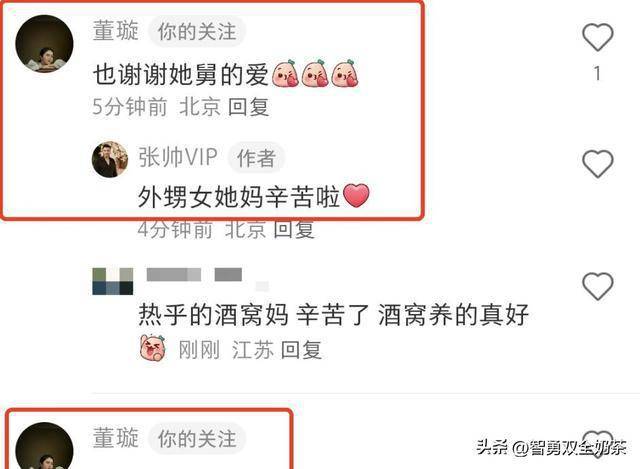Click the 董璇 username in the bottom comment
Viewport: 640px width, 469px height.
[116, 438]
